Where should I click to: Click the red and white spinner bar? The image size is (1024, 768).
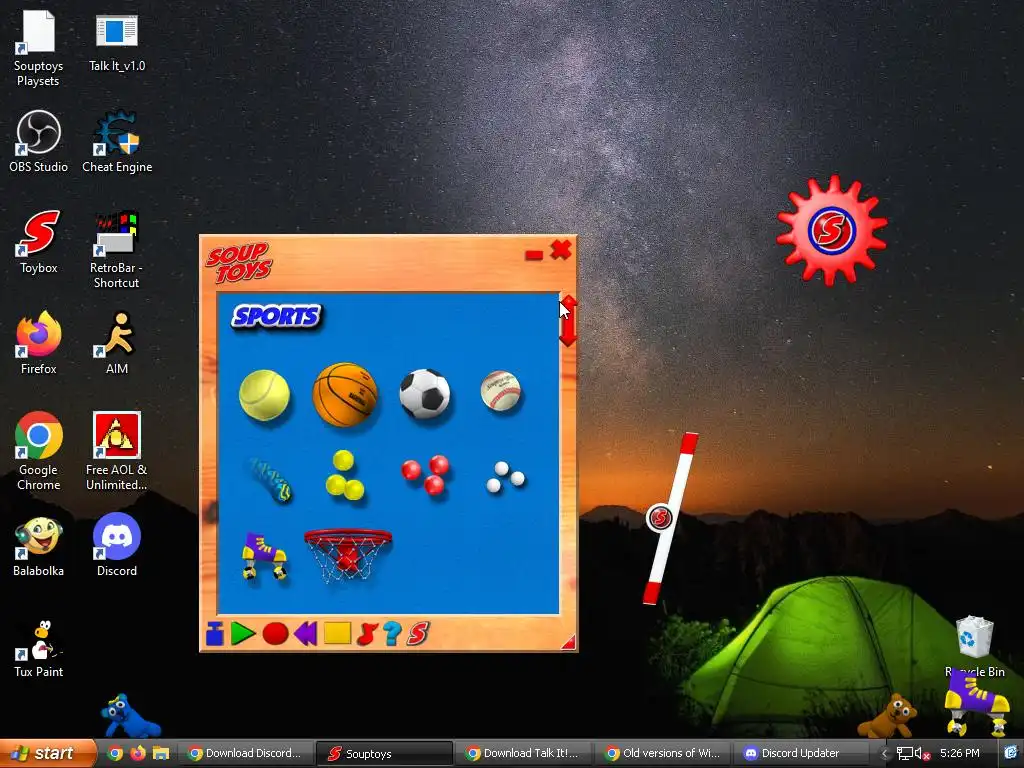coord(669,519)
